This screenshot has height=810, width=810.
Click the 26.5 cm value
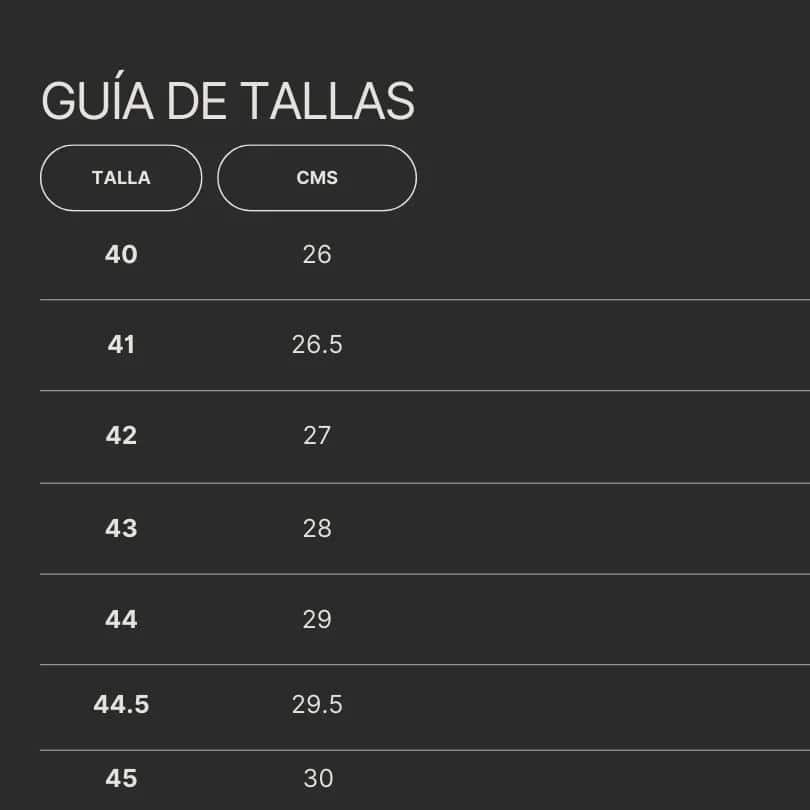tap(317, 345)
